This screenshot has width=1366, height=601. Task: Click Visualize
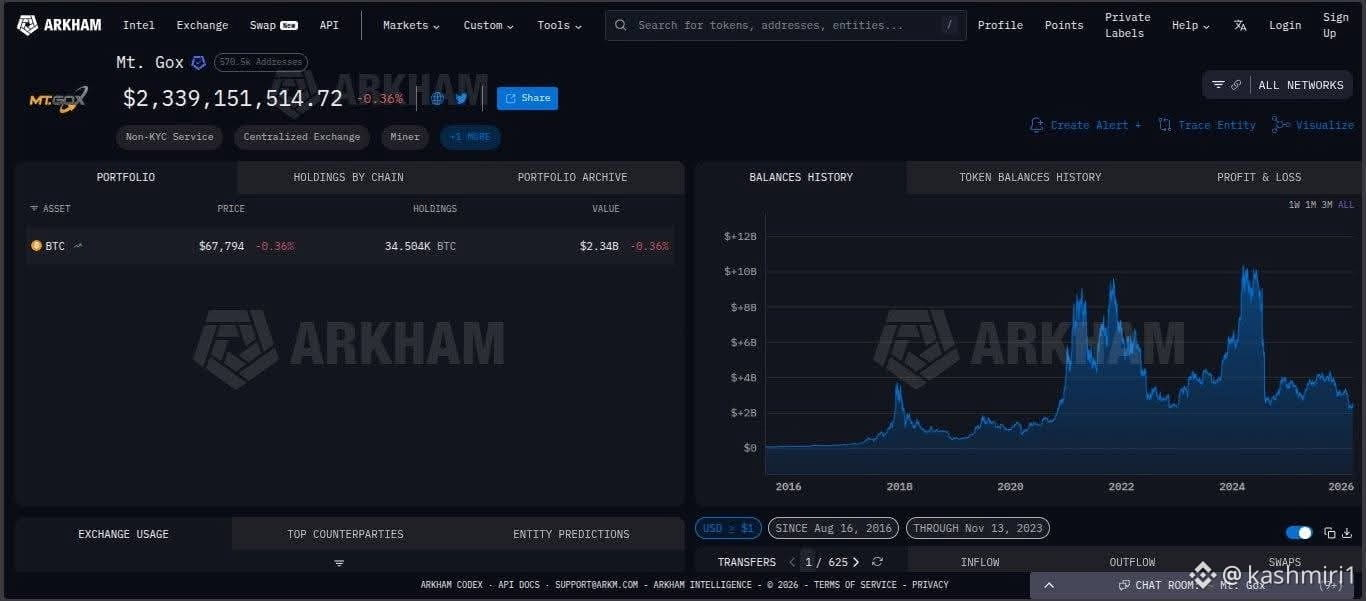(1313, 125)
